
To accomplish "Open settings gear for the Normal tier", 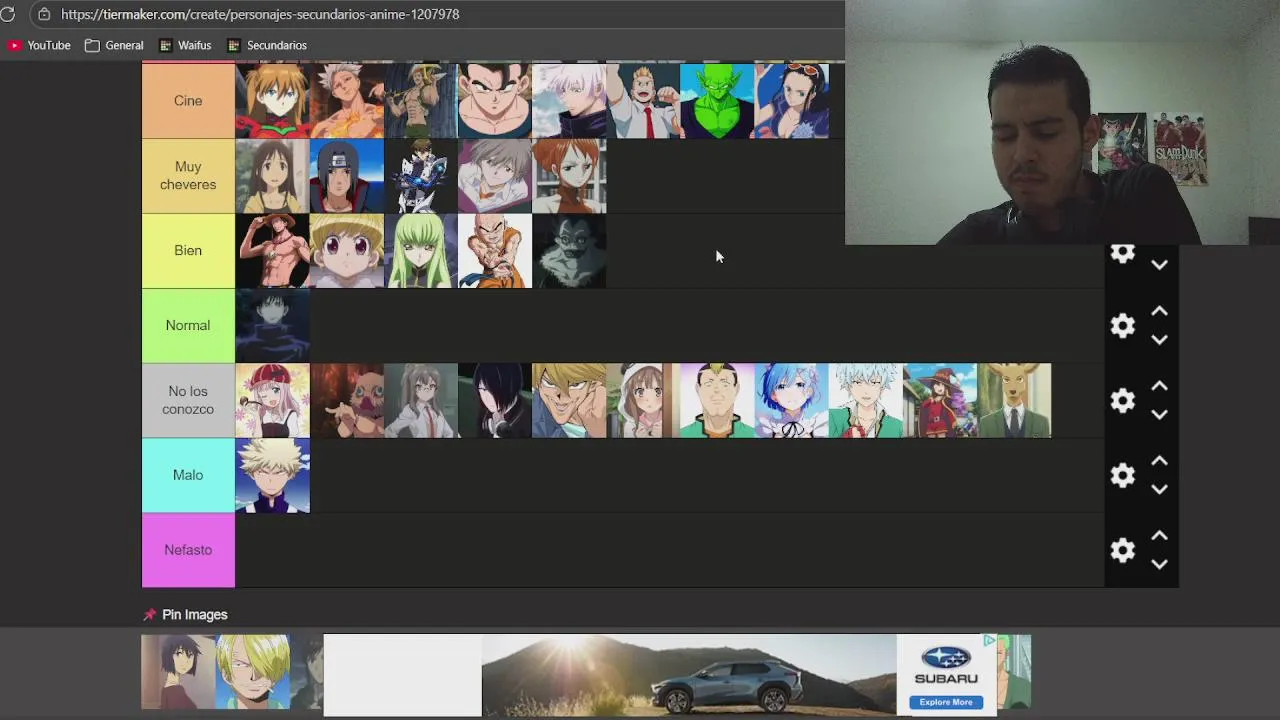I will pyautogui.click(x=1123, y=325).
